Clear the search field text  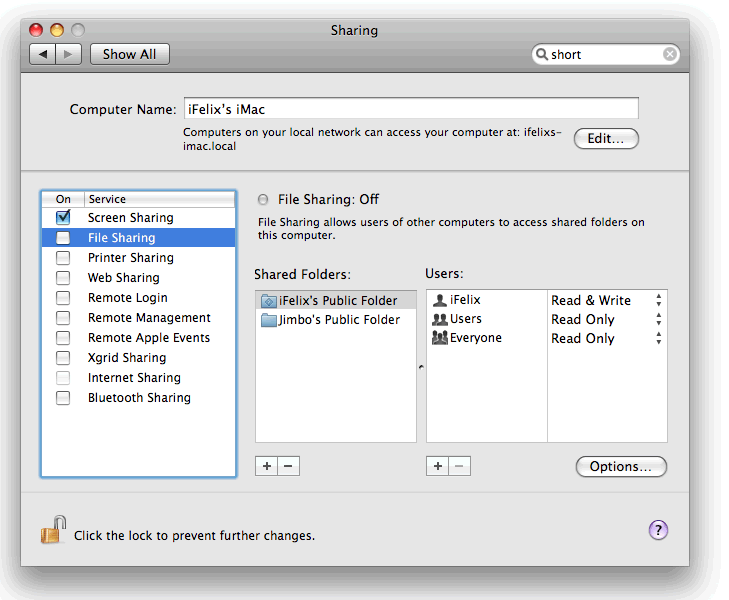coord(670,55)
